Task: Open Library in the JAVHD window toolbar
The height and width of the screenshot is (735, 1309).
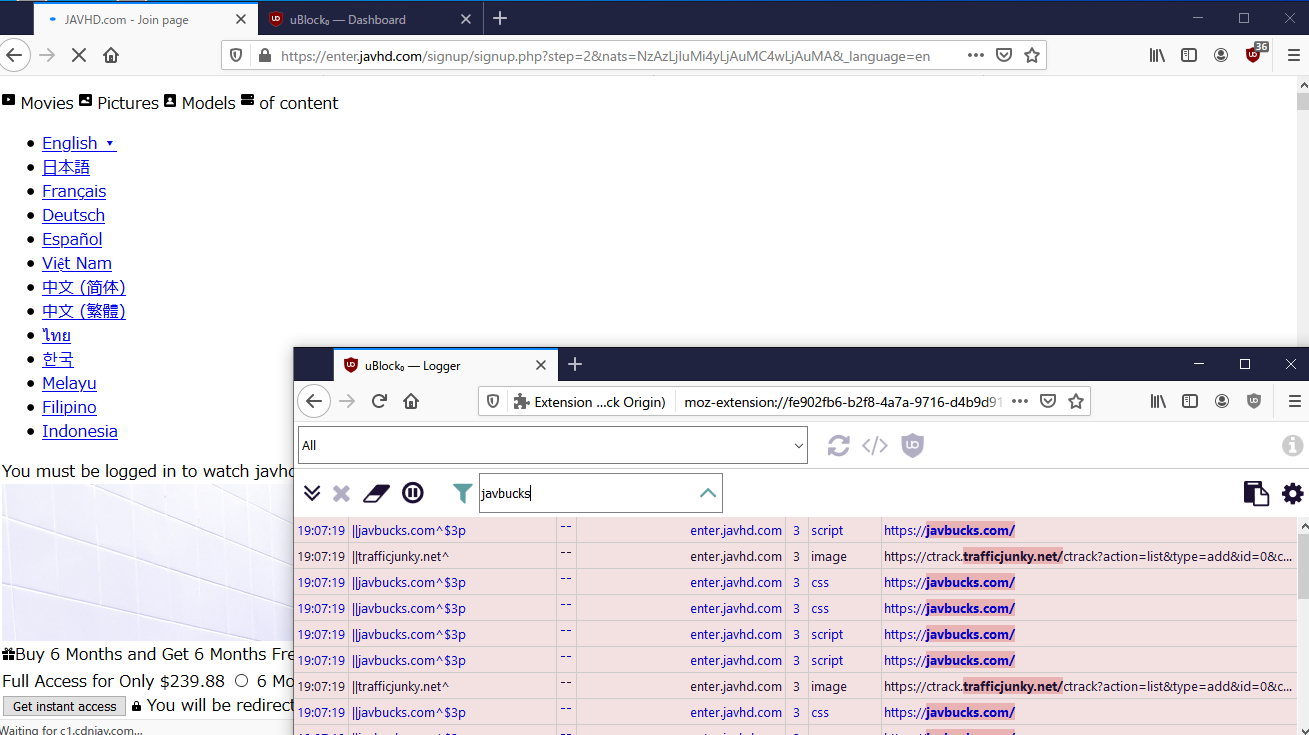Action: 1157,56
